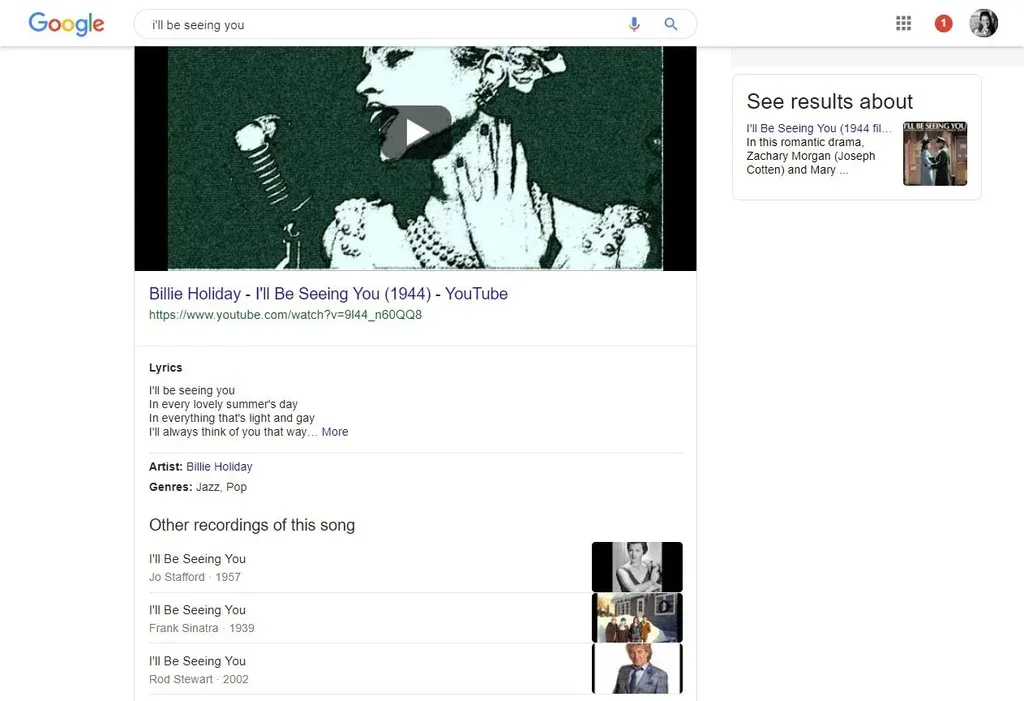
Task: Click the Rod Stewart thumbnail image
Action: [637, 668]
